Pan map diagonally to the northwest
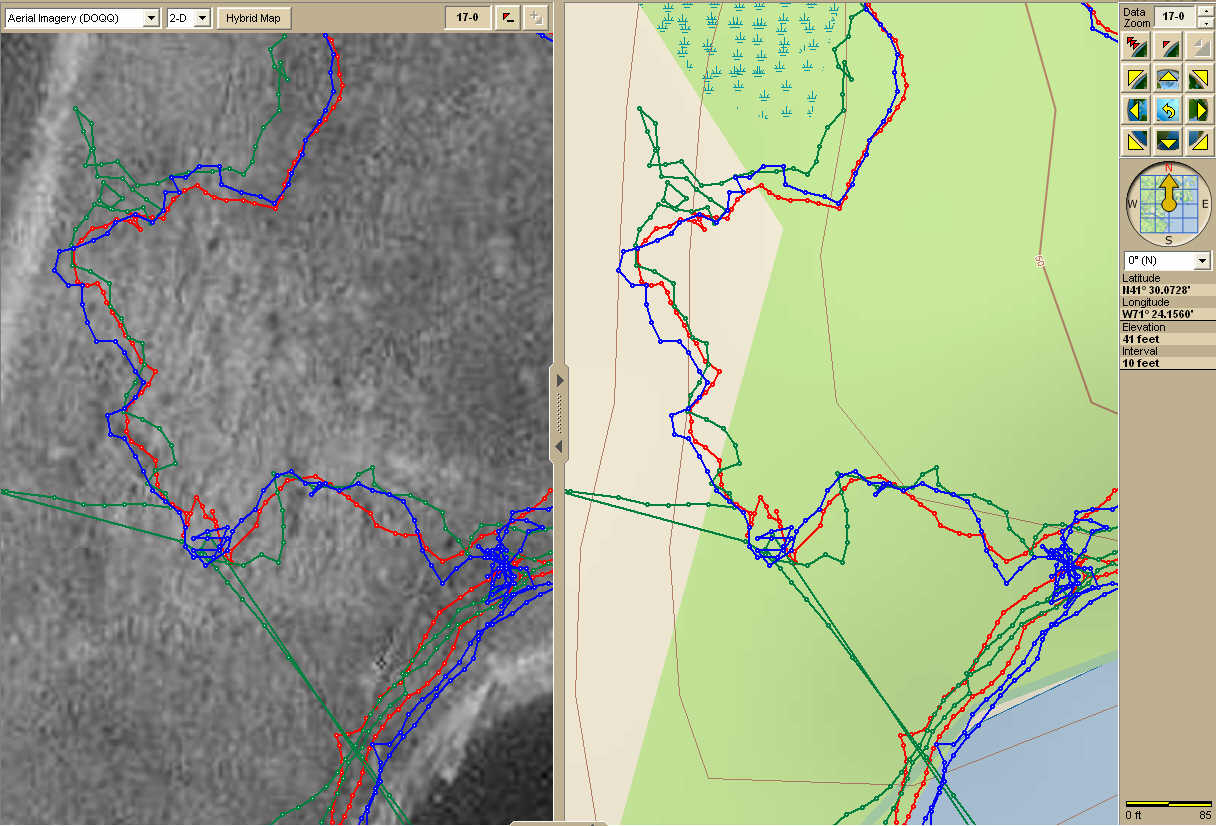Image resolution: width=1216 pixels, height=826 pixels. pos(1136,78)
